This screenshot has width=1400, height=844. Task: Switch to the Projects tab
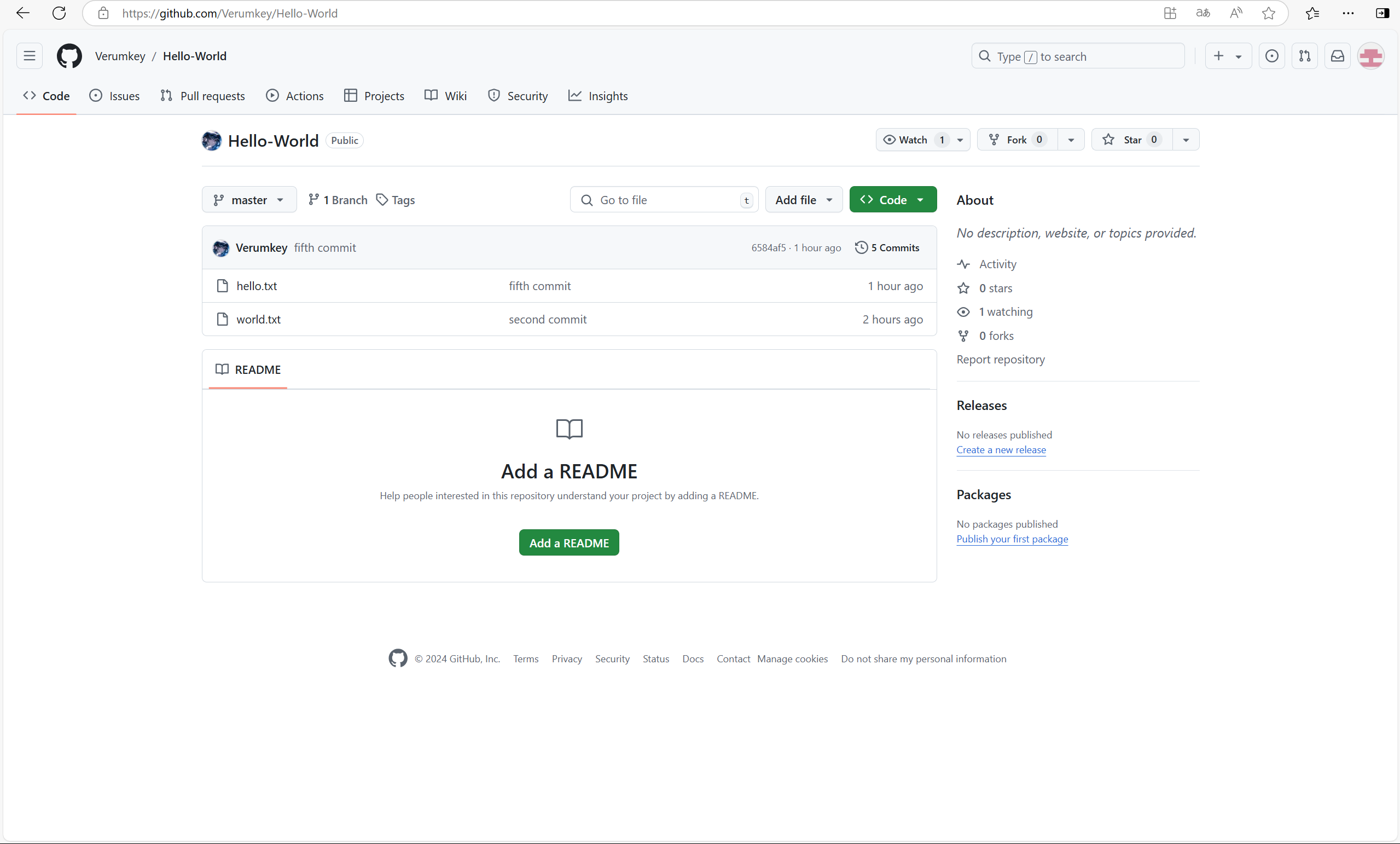(x=374, y=96)
